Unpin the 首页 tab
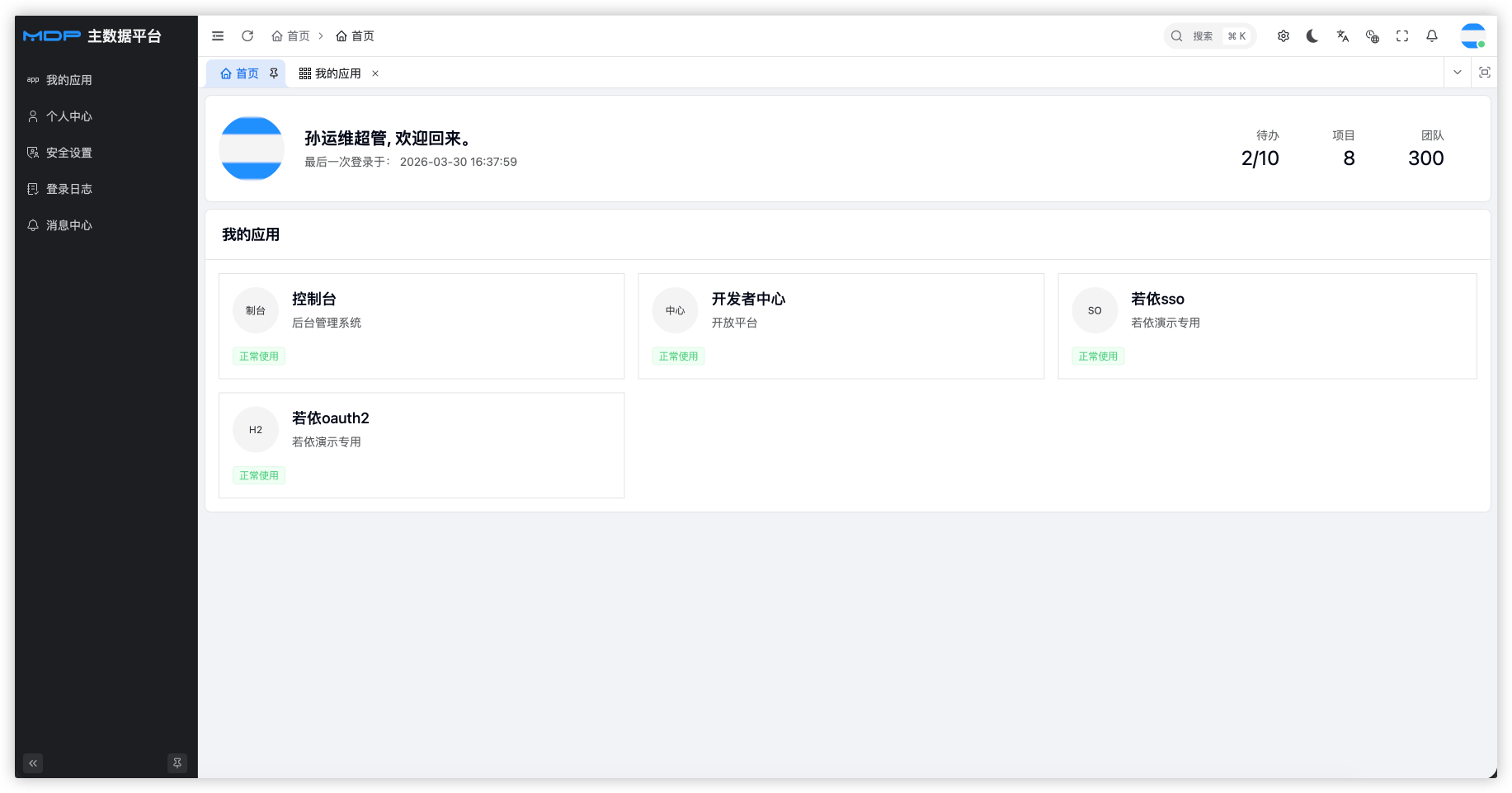 (274, 73)
